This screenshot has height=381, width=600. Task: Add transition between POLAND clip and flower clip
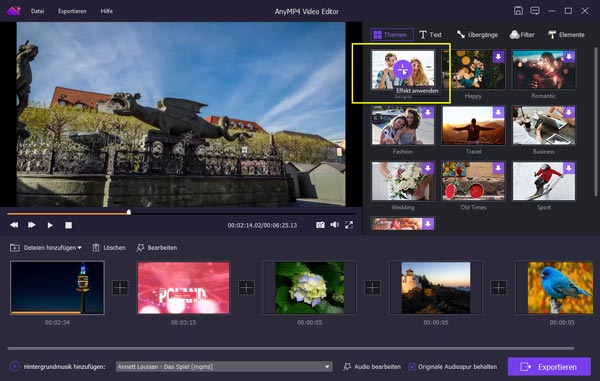(246, 288)
